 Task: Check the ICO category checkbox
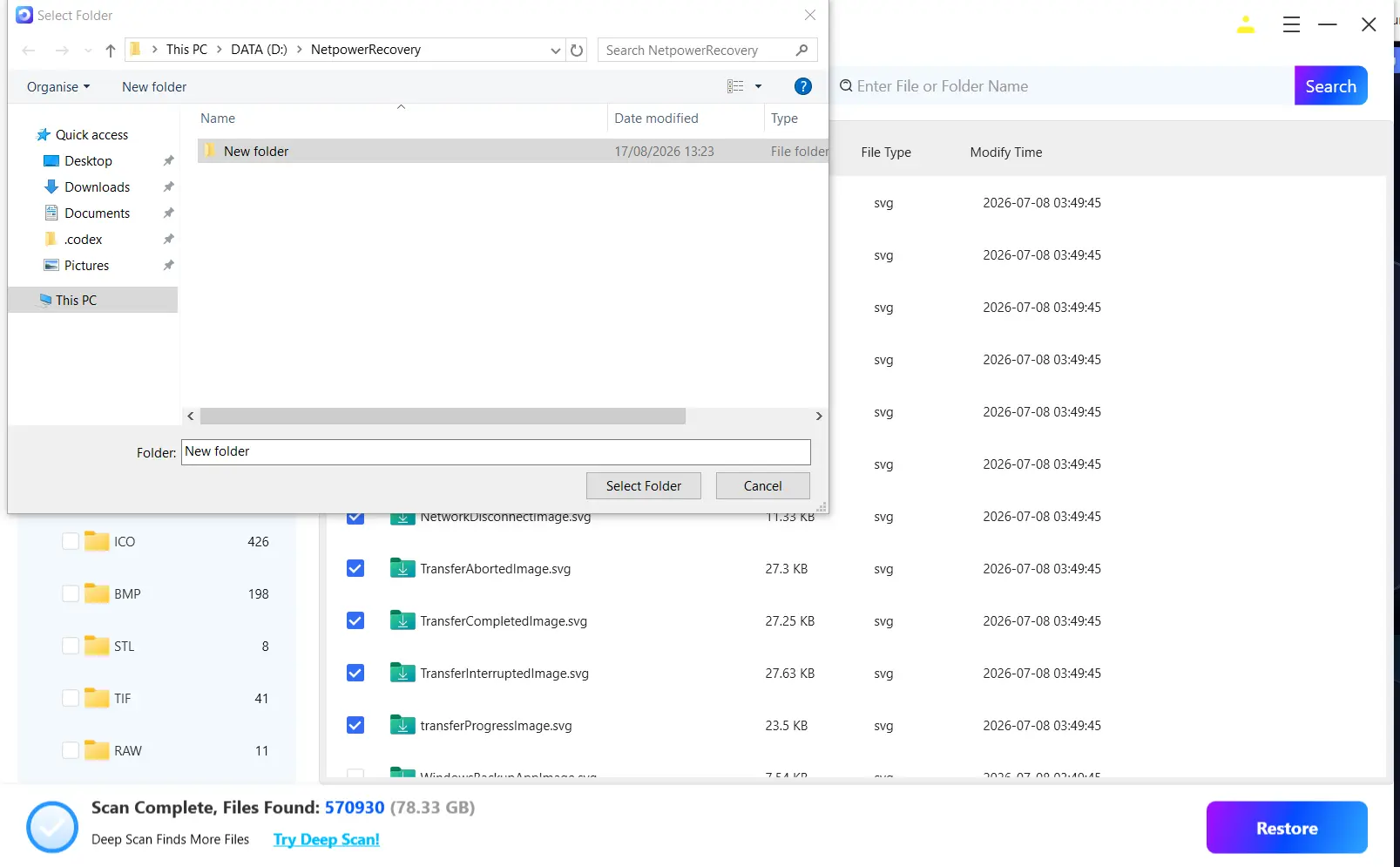tap(71, 541)
